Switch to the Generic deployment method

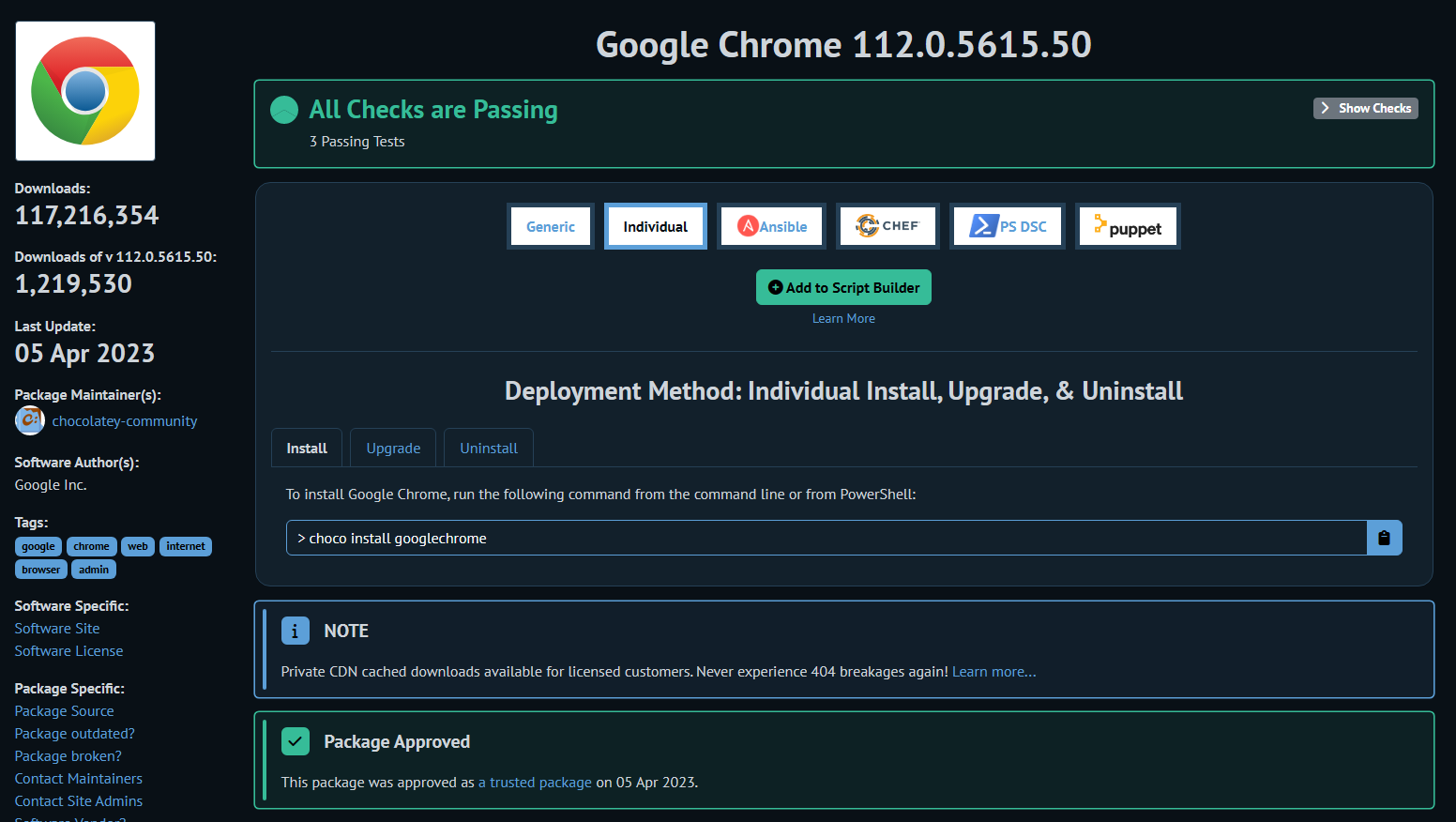click(550, 225)
